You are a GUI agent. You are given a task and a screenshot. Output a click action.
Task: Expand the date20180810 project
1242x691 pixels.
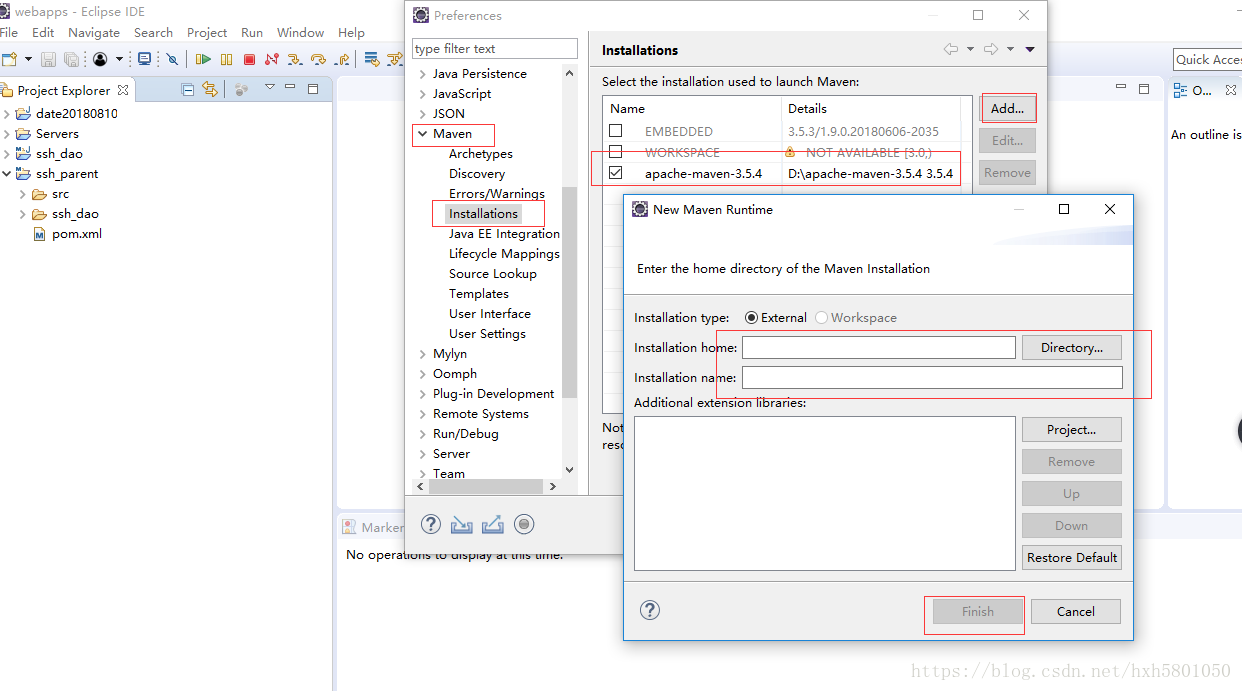click(x=6, y=114)
